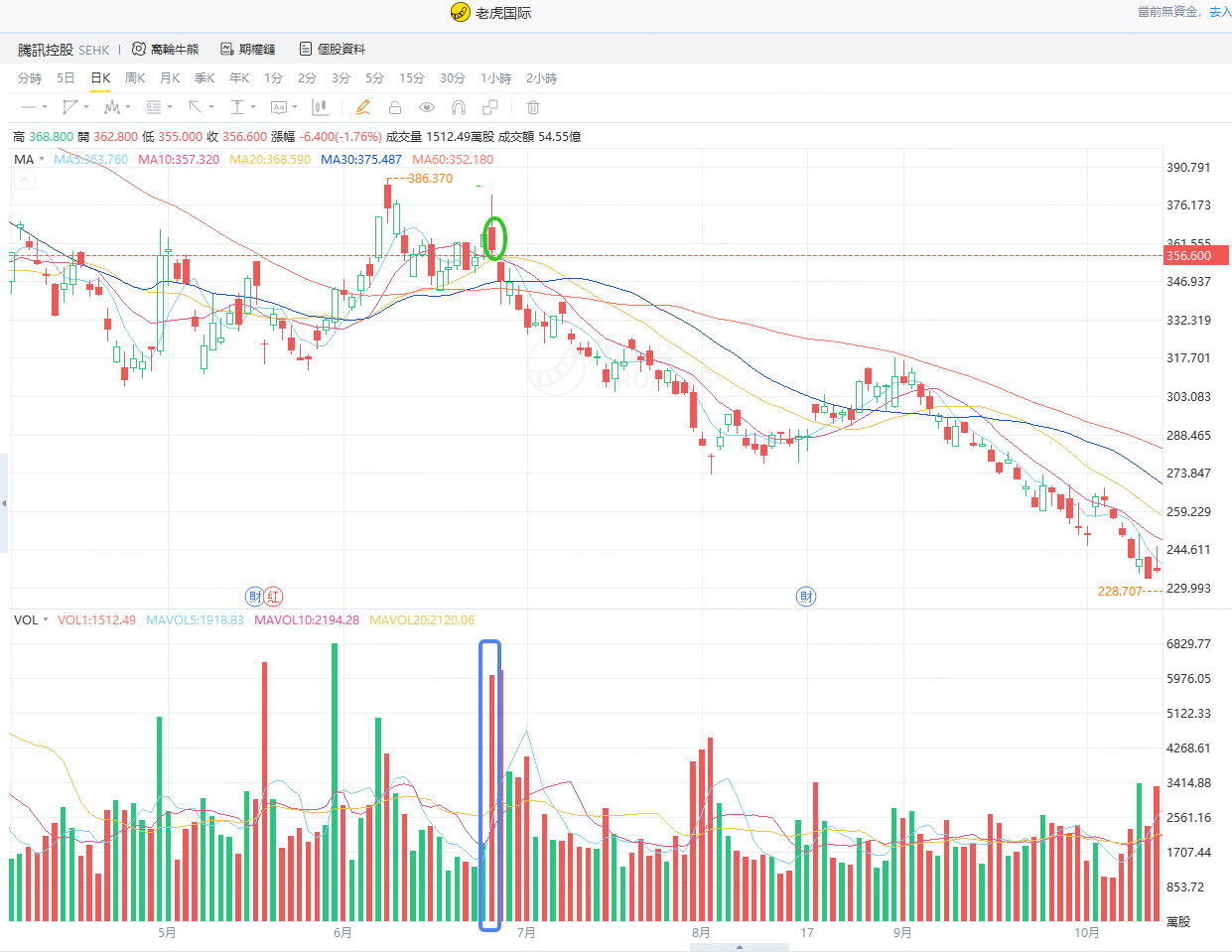Open the MA indicator dropdown
This screenshot has width=1232, height=952.
(x=29, y=159)
